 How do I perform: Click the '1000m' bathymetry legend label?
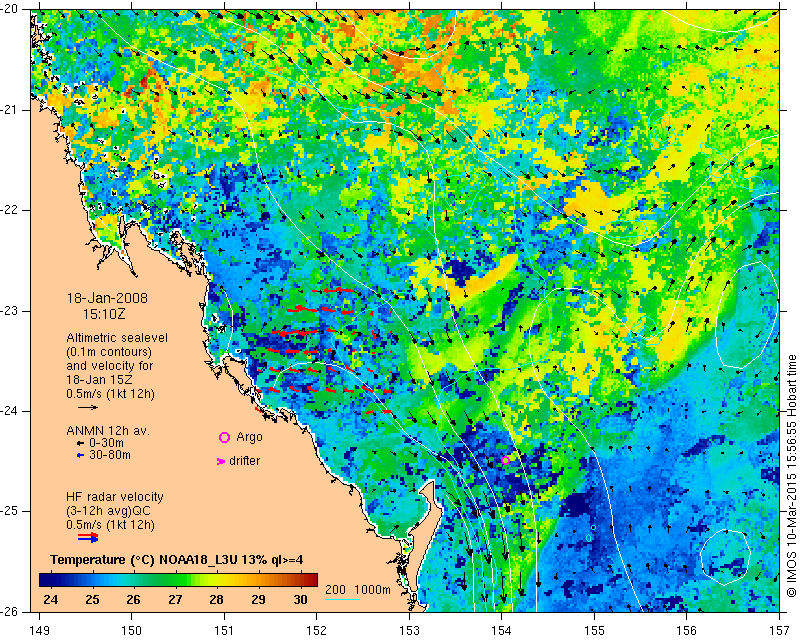click(372, 590)
